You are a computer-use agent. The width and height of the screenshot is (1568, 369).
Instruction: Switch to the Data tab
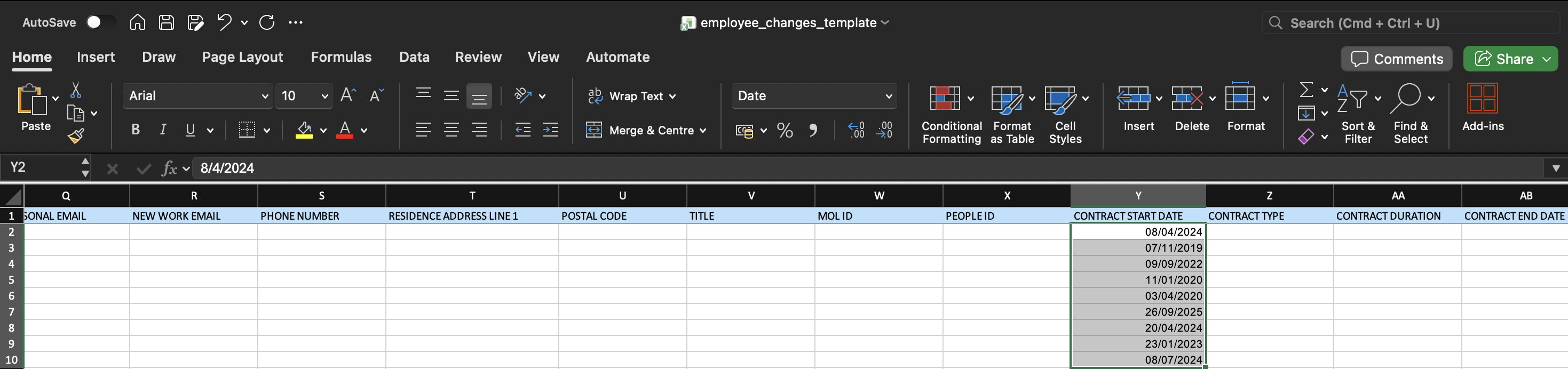[x=414, y=57]
